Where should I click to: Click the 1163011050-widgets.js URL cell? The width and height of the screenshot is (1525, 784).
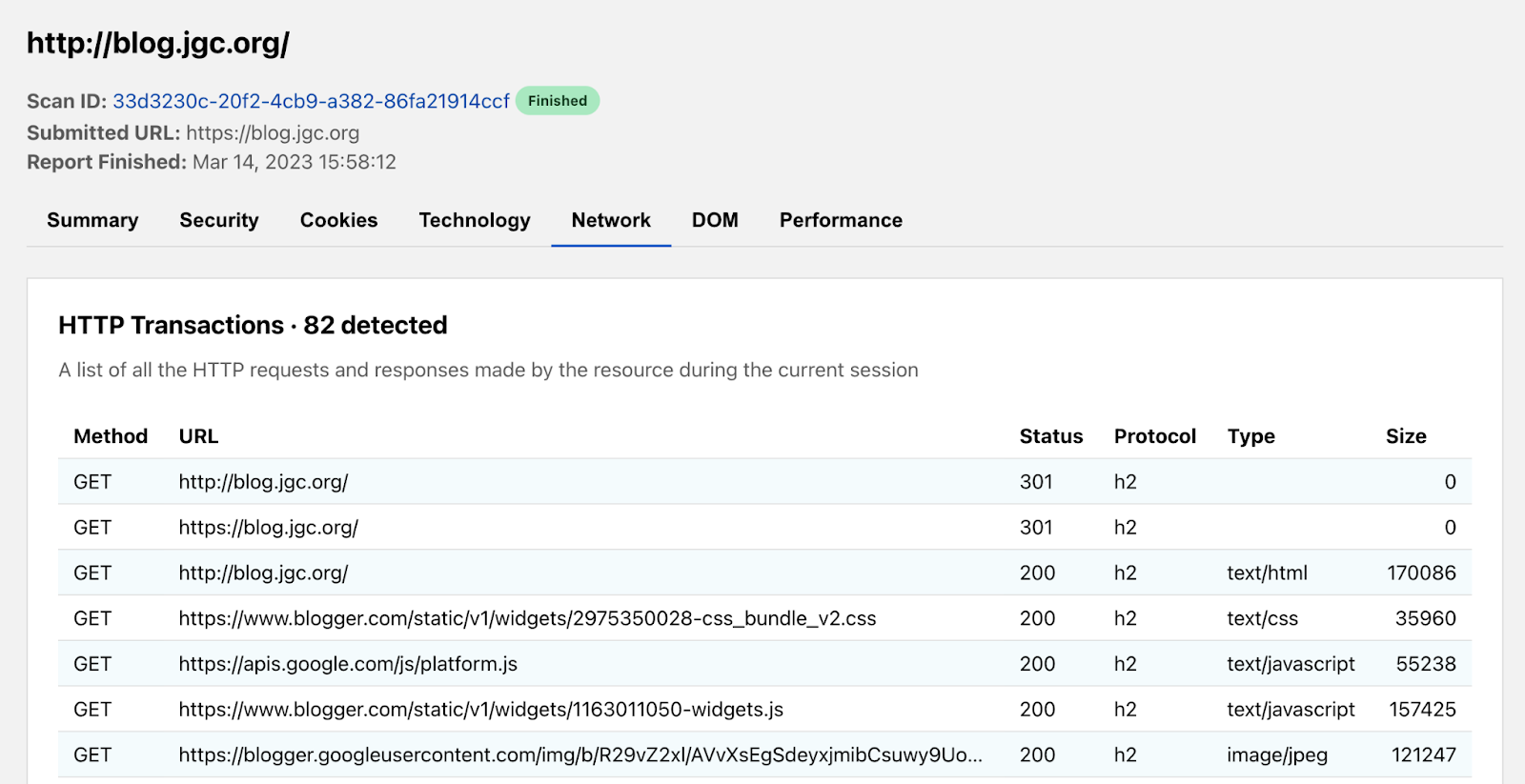[x=481, y=710]
